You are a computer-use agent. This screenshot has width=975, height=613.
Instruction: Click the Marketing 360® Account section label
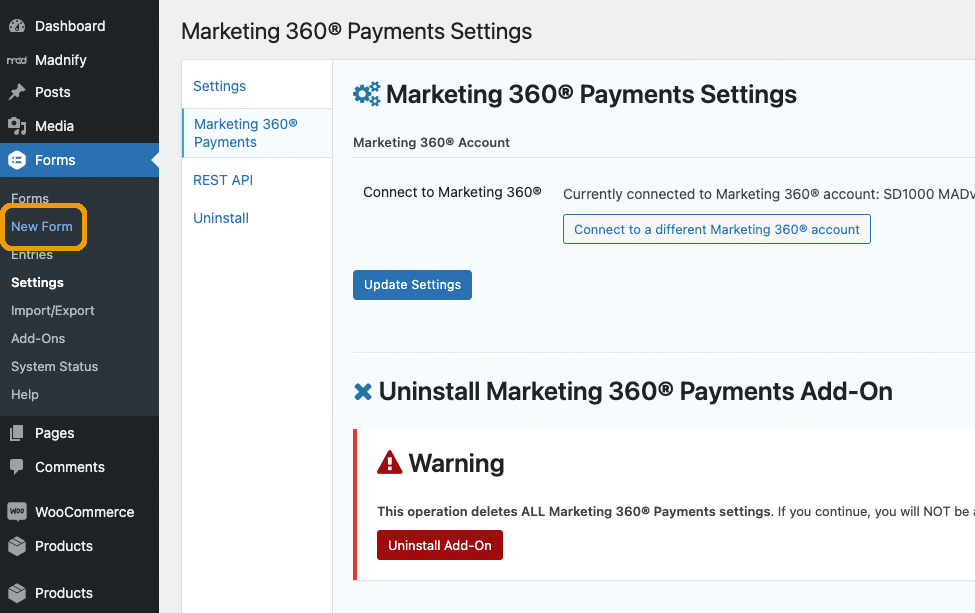432,142
